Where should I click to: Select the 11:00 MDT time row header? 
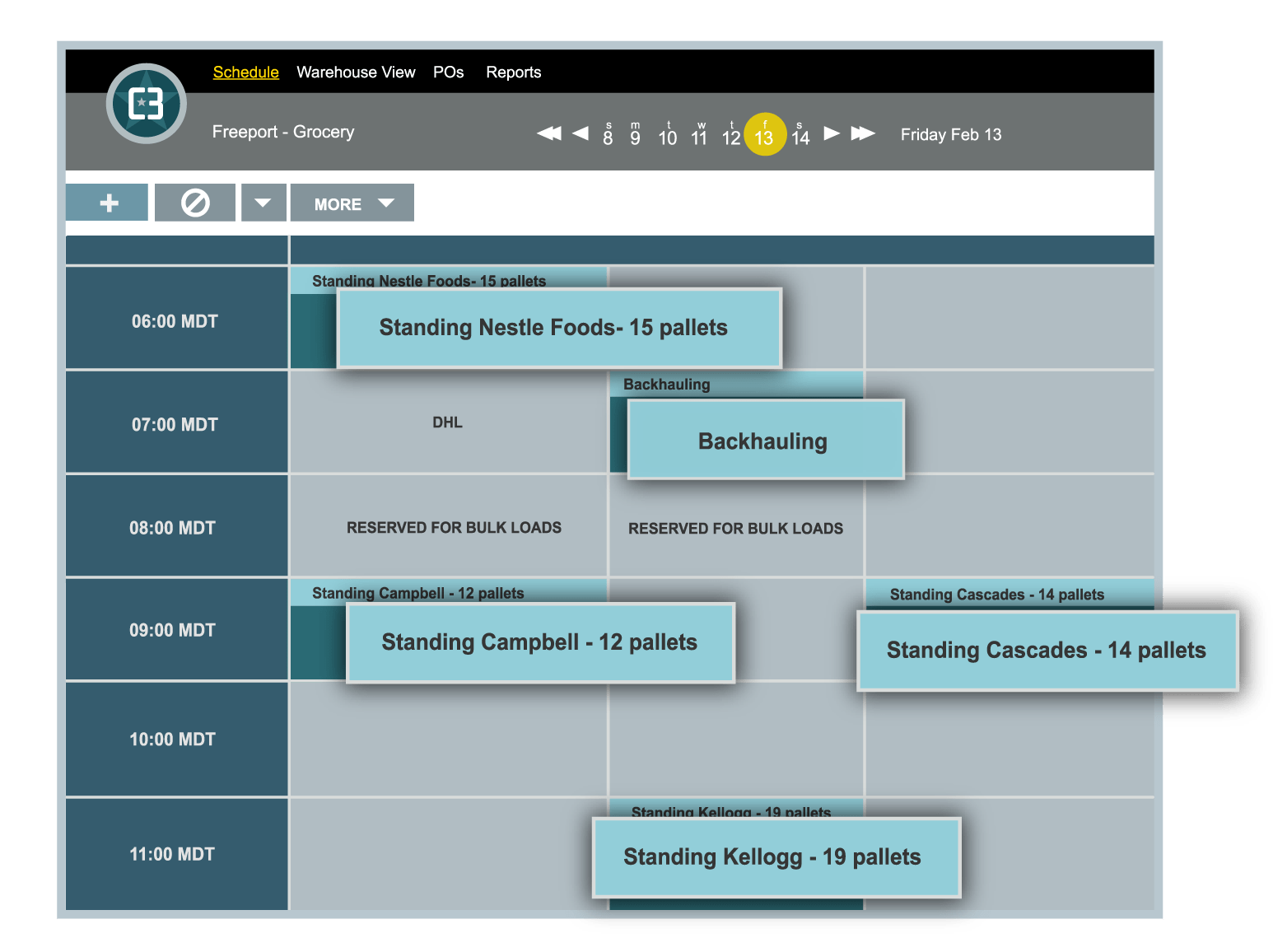click(176, 854)
